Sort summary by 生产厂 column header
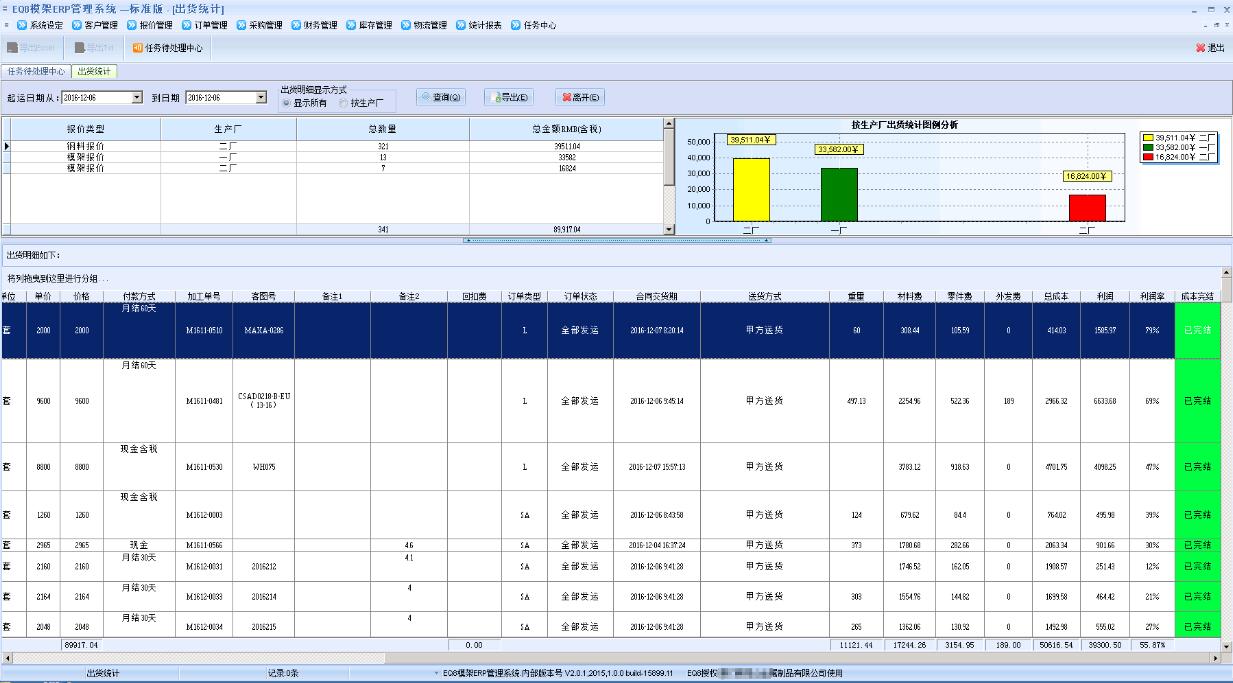 click(x=228, y=129)
